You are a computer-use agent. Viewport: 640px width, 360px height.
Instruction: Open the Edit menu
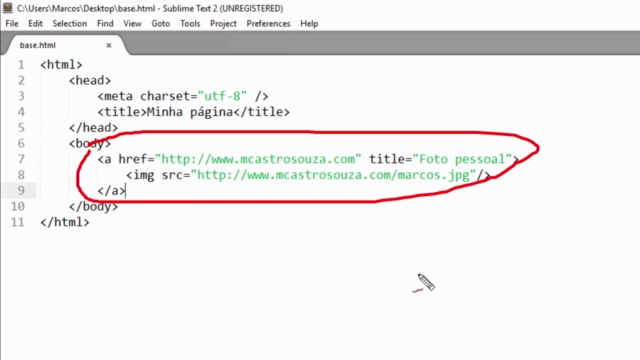[x=36, y=24]
